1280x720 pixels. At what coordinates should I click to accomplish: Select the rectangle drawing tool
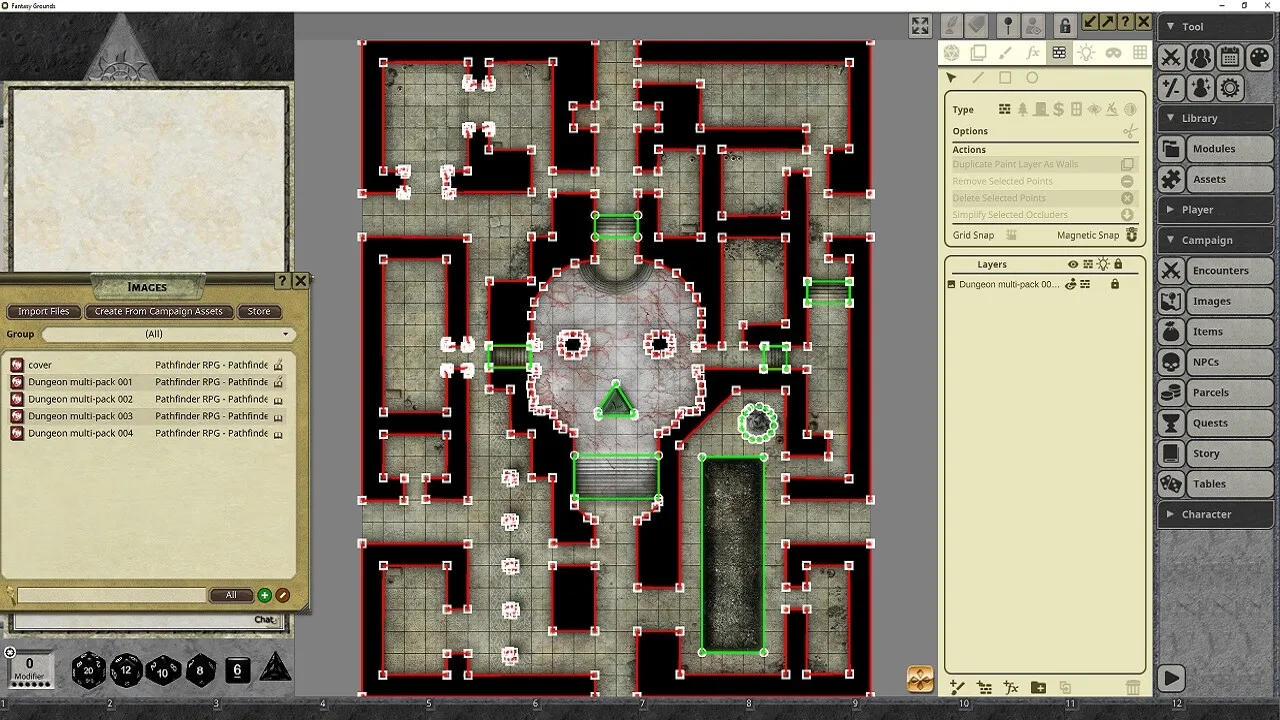(x=1005, y=78)
